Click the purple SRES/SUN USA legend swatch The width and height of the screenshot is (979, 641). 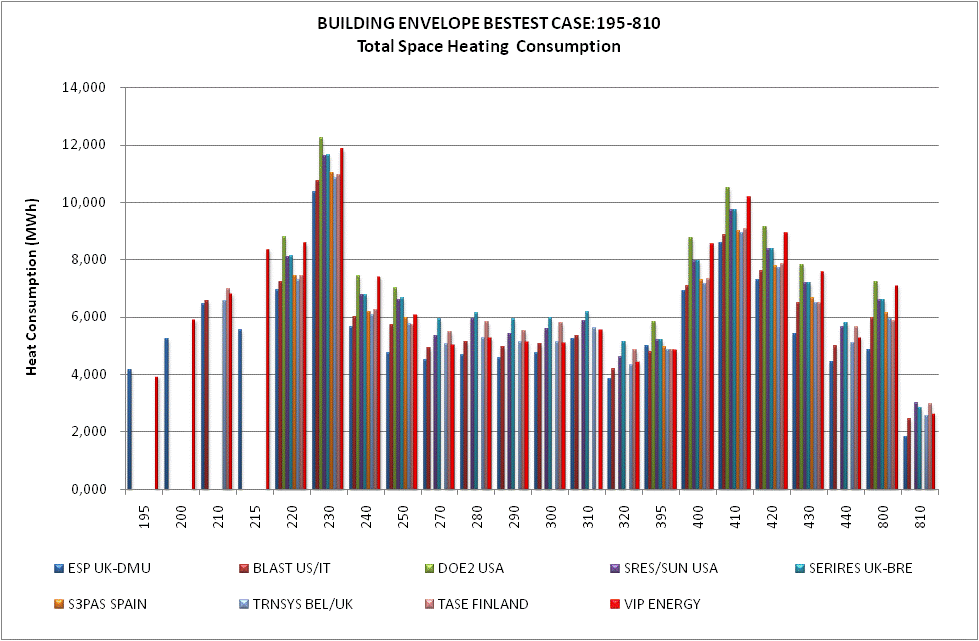(x=614, y=569)
